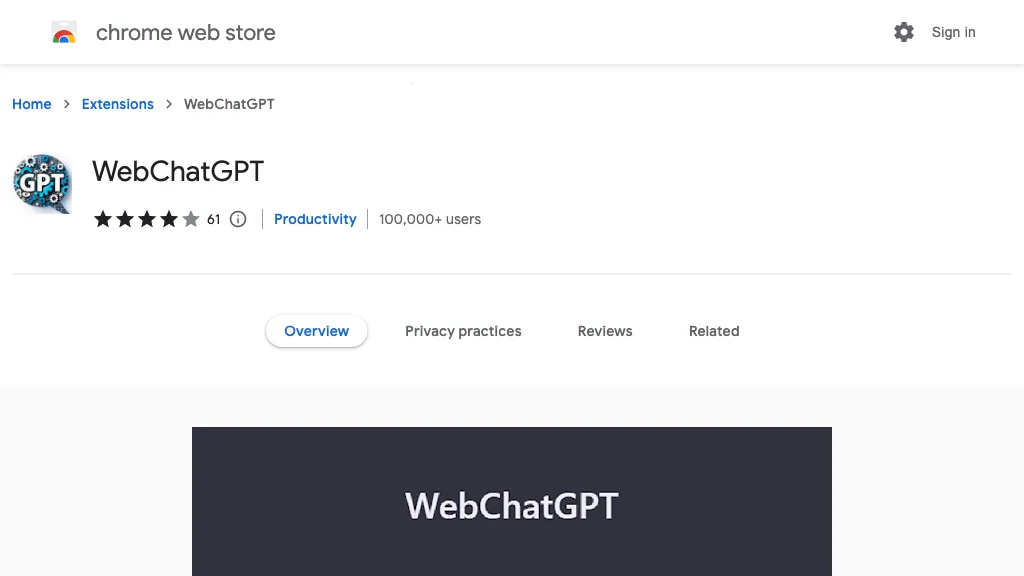Open the Productivity category link
The image size is (1024, 576).
point(315,219)
